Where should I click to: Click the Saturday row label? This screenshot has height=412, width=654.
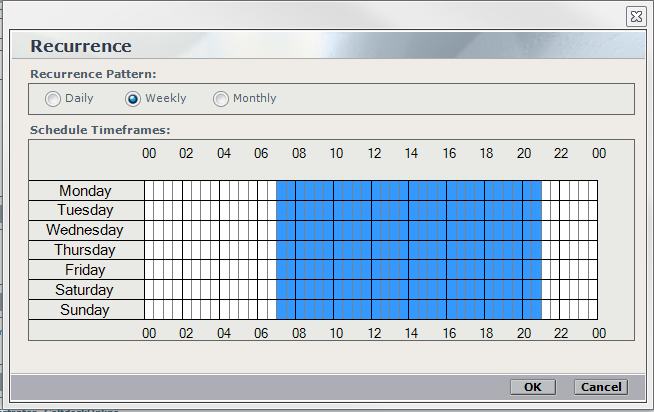pyautogui.click(x=86, y=291)
